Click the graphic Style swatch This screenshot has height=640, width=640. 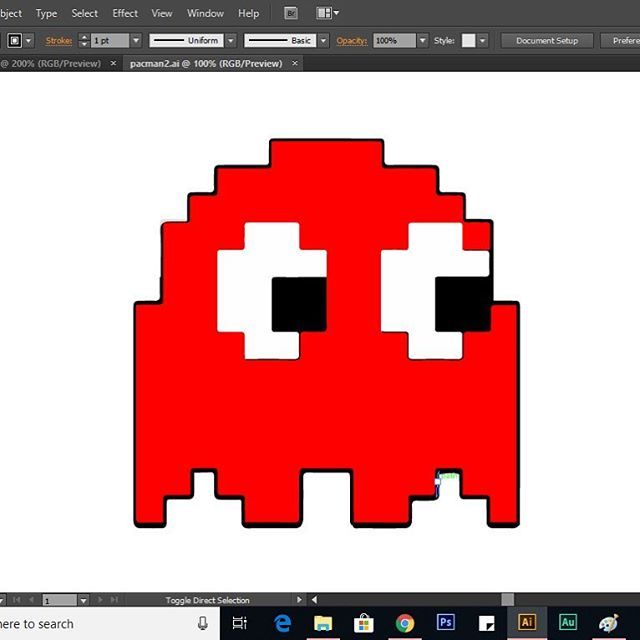click(x=468, y=40)
